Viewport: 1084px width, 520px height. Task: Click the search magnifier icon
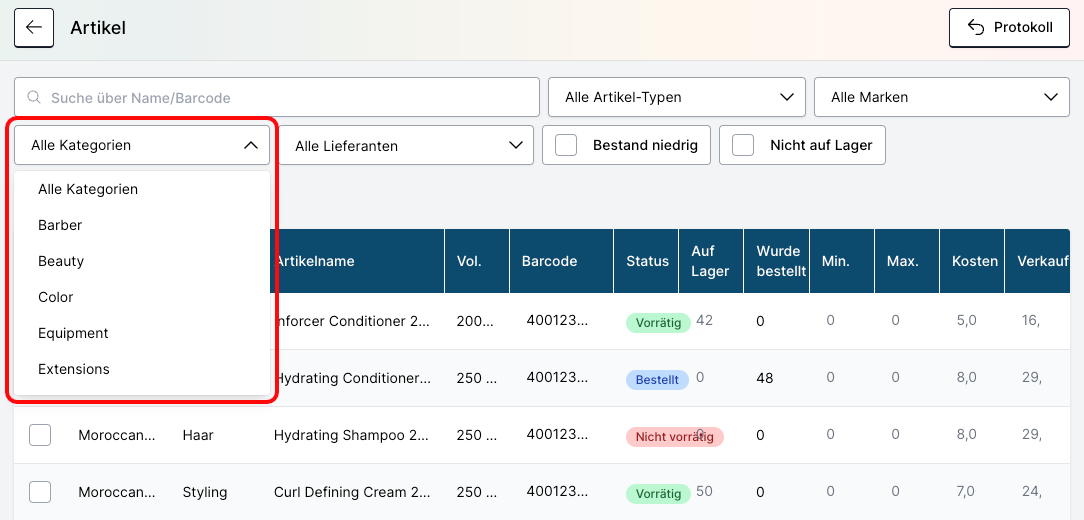click(34, 98)
